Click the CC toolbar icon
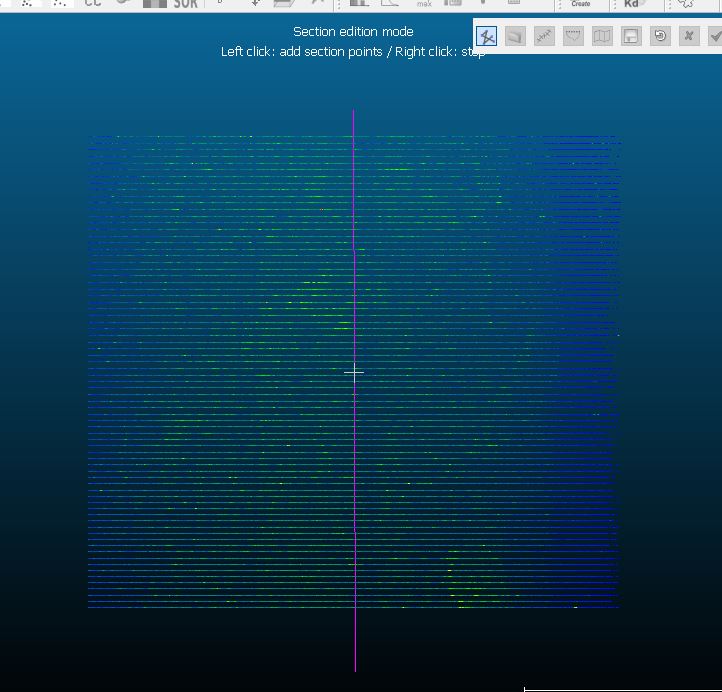The width and height of the screenshot is (722, 692). pyautogui.click(x=93, y=4)
